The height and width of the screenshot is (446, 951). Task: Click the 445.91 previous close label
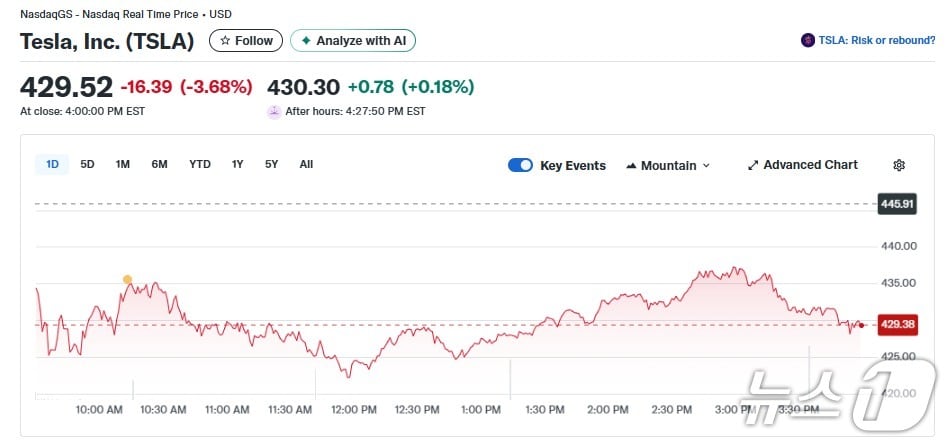coord(897,204)
